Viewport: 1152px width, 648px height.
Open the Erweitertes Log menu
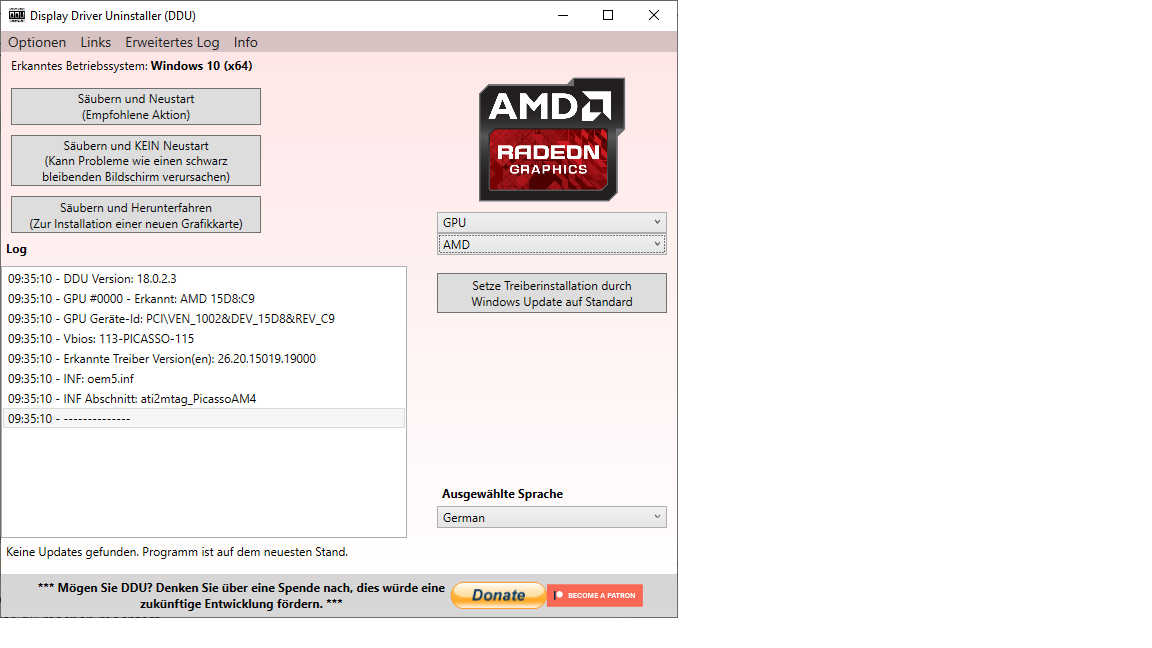pos(172,42)
